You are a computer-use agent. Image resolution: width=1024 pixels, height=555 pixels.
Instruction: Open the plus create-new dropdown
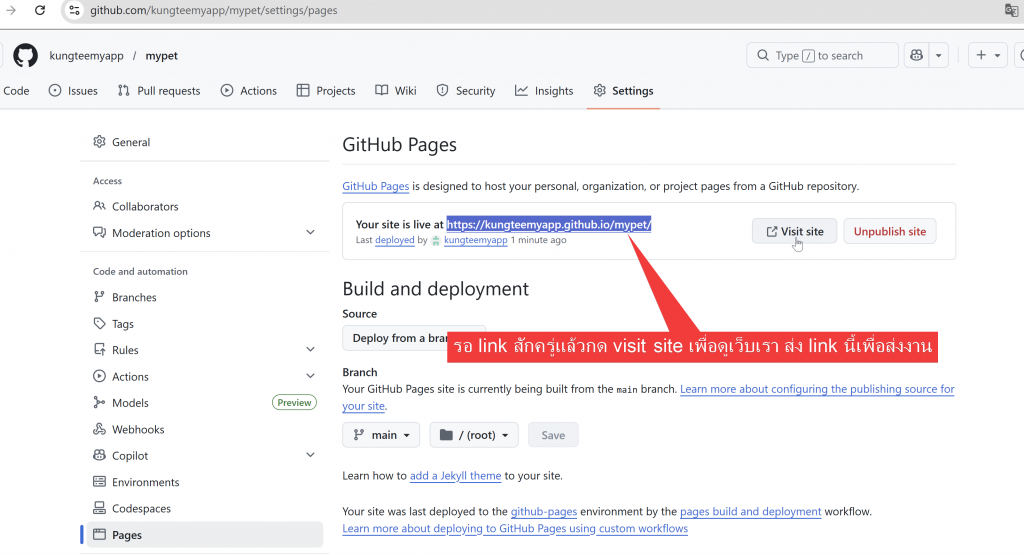click(987, 56)
